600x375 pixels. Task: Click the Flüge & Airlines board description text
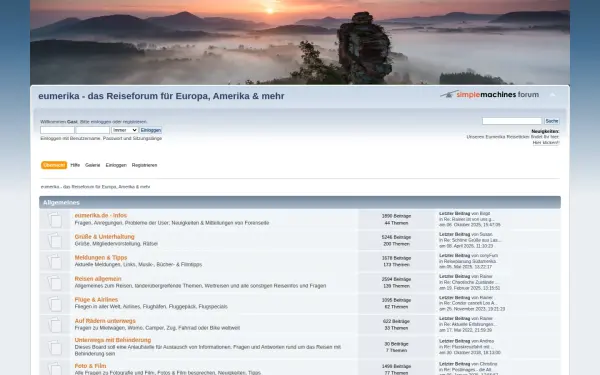(x=151, y=307)
